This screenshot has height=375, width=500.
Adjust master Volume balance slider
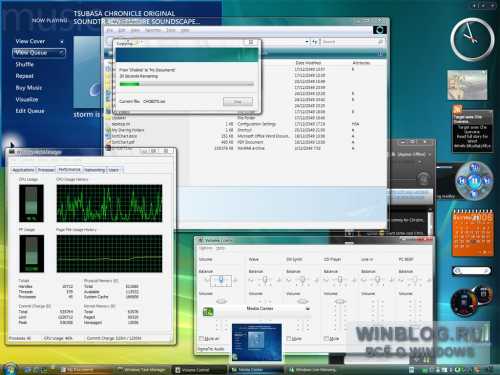[x=221, y=280]
